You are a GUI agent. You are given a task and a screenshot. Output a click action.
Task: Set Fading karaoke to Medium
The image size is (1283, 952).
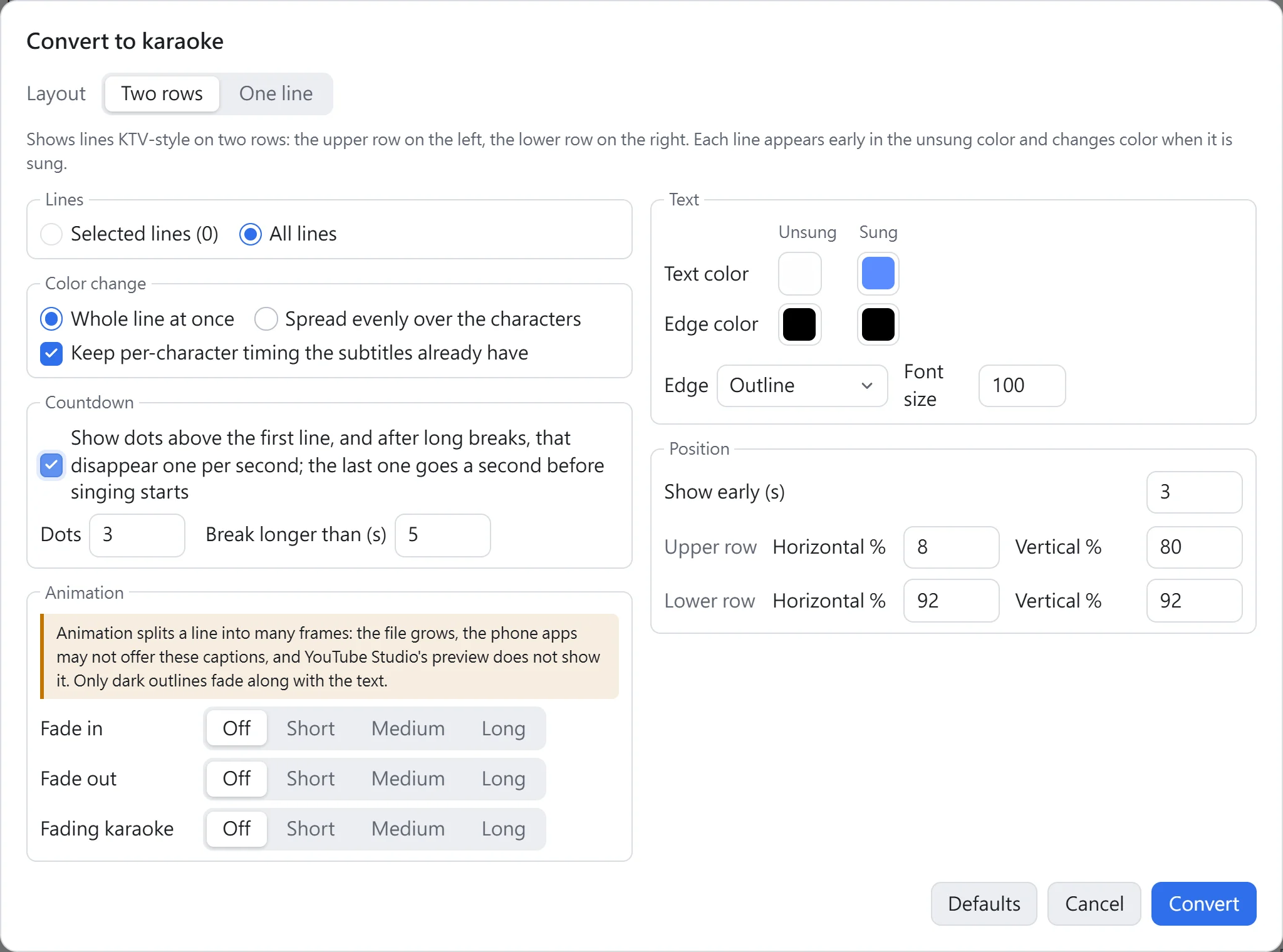(x=408, y=829)
